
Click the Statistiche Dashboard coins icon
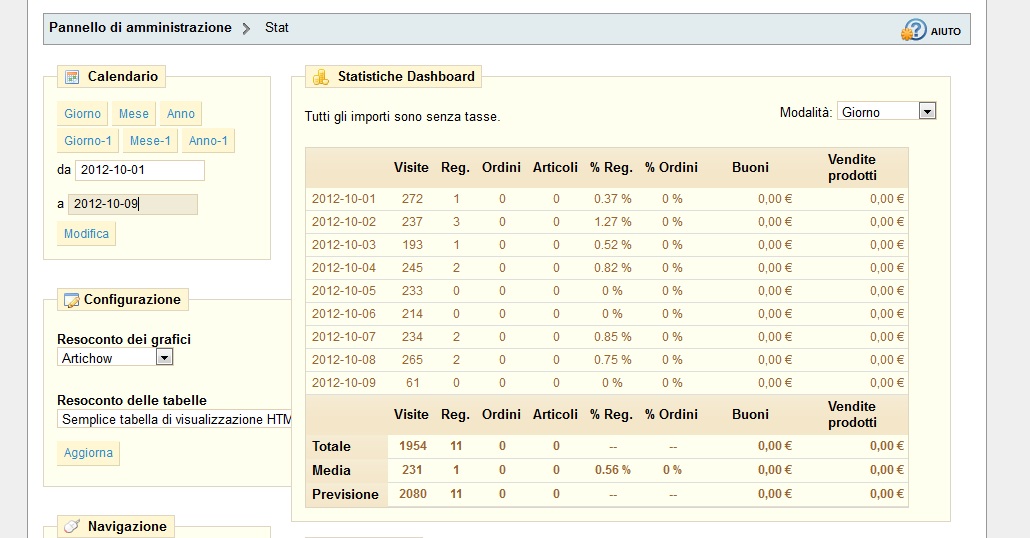pos(321,77)
